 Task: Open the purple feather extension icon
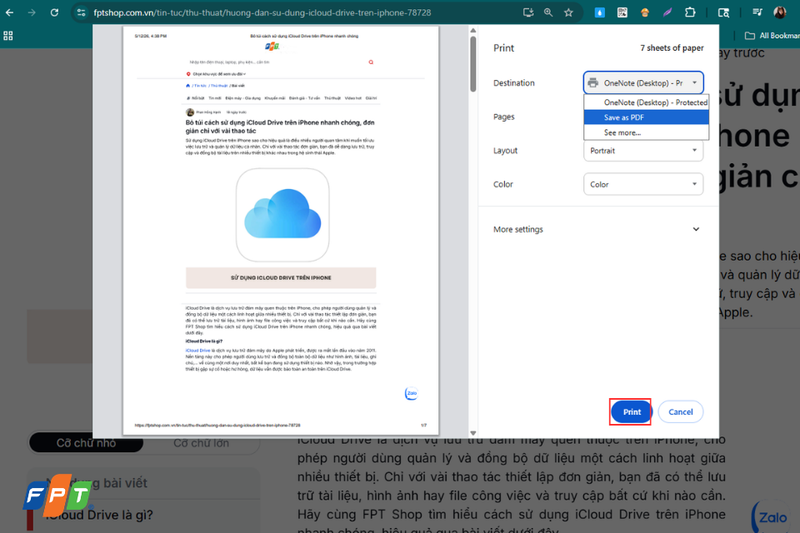[x=667, y=12]
